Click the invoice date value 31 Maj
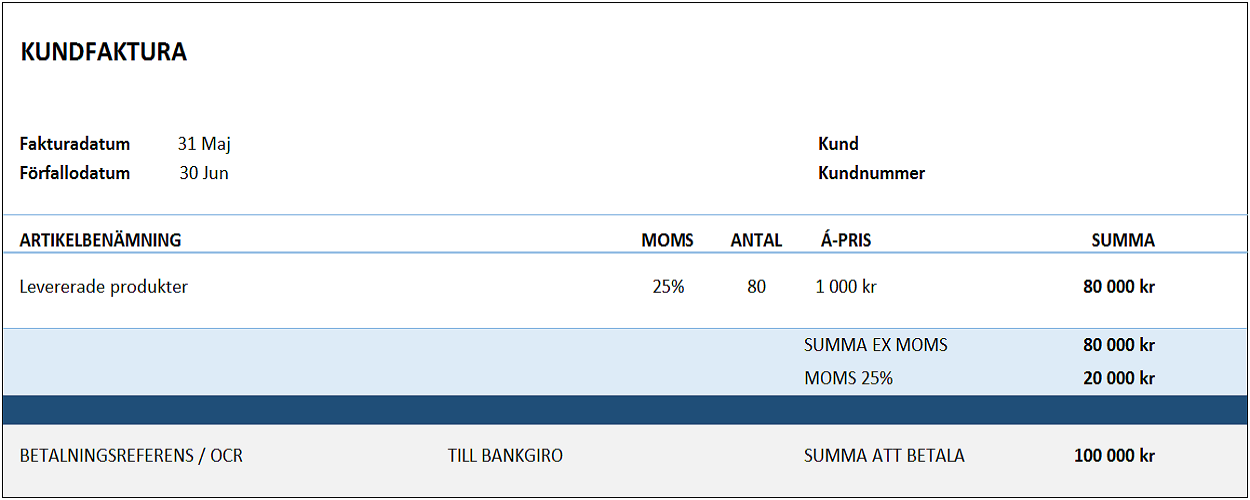Viewport: 1250px width, 500px height. point(204,144)
